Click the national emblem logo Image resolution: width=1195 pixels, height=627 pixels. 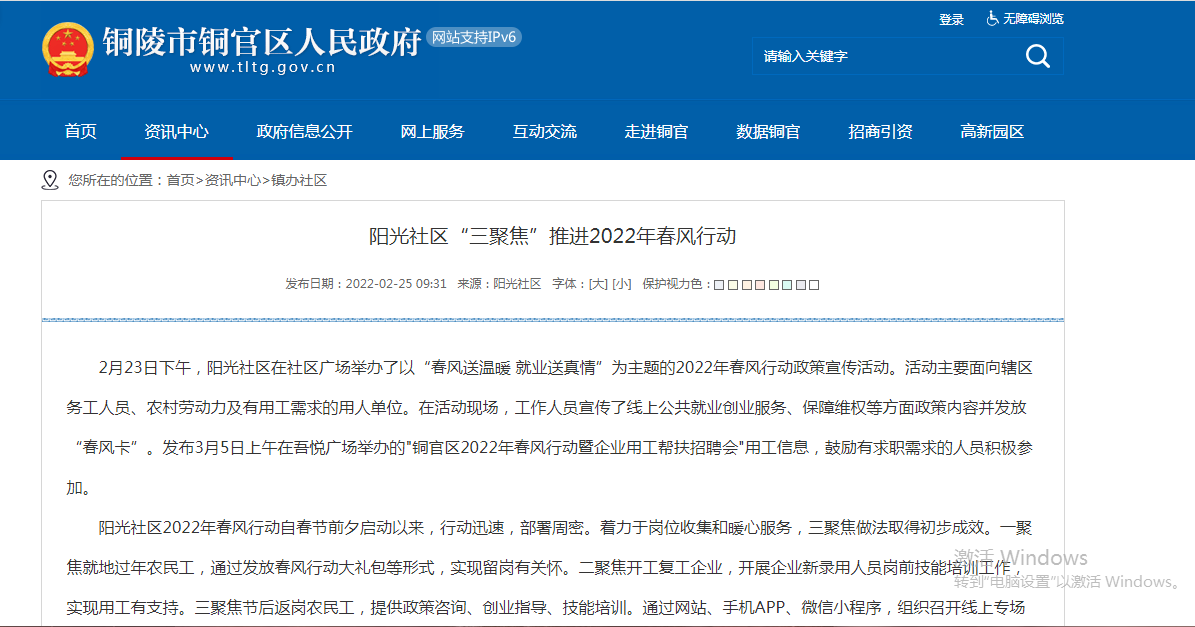[x=67, y=49]
